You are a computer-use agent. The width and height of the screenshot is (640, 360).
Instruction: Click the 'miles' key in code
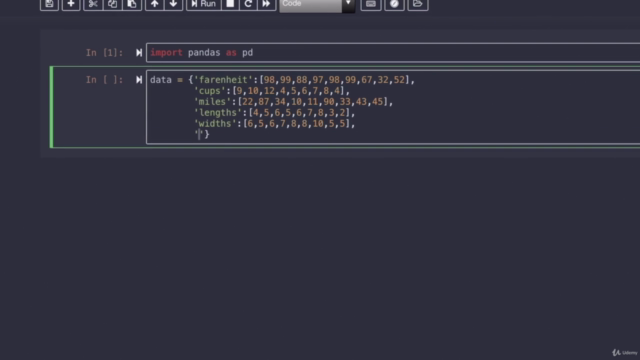click(x=212, y=102)
